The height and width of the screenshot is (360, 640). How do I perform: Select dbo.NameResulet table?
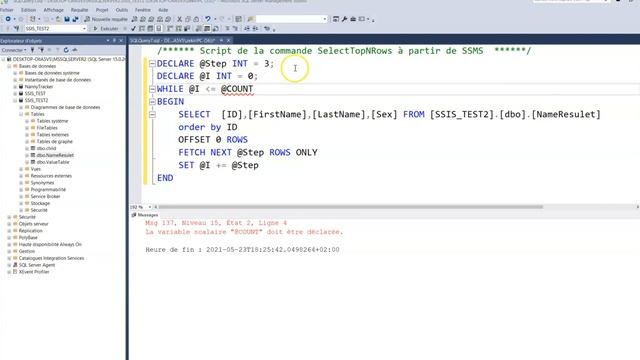[55, 155]
